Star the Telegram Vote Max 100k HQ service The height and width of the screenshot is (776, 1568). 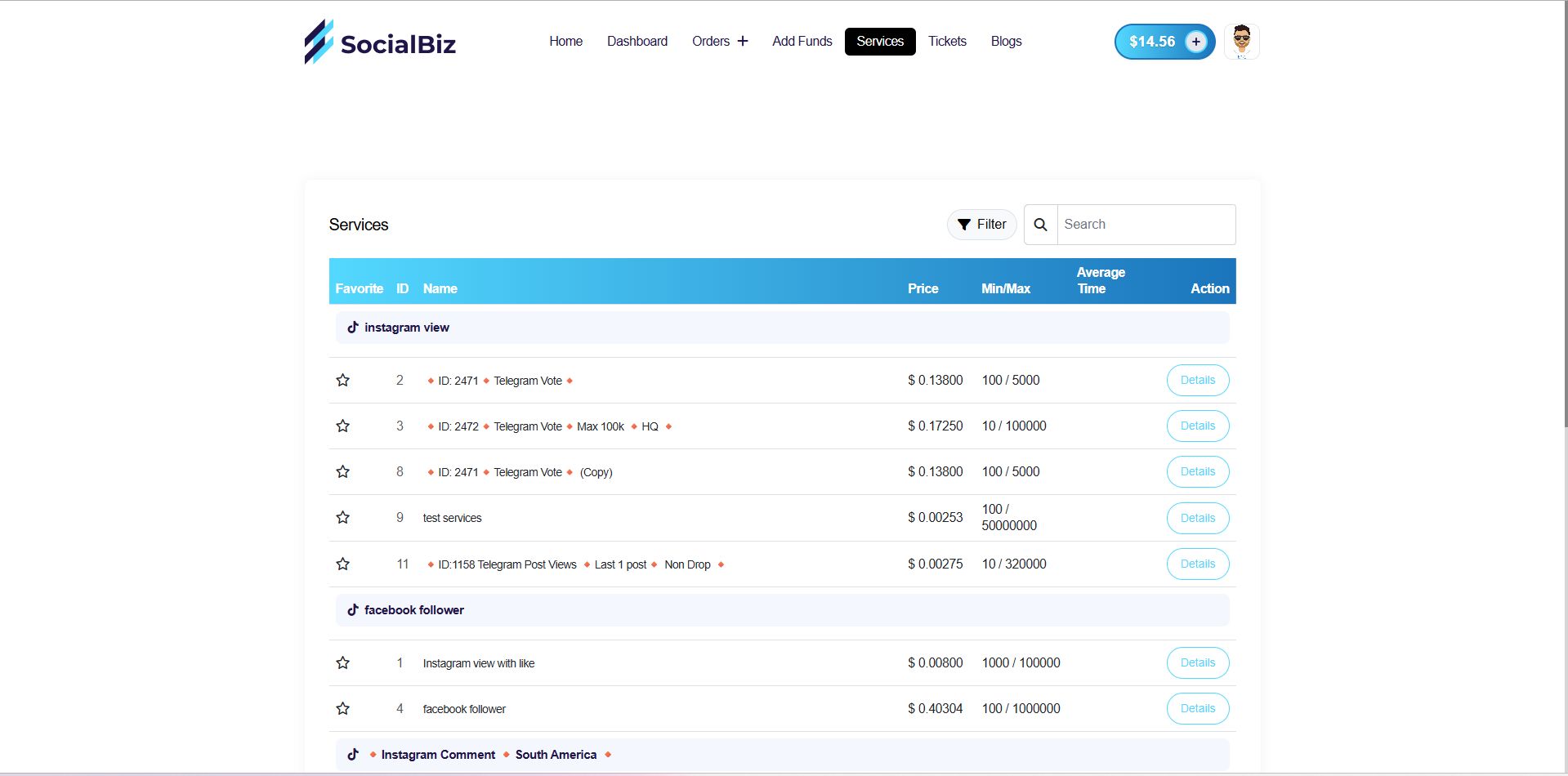click(343, 426)
